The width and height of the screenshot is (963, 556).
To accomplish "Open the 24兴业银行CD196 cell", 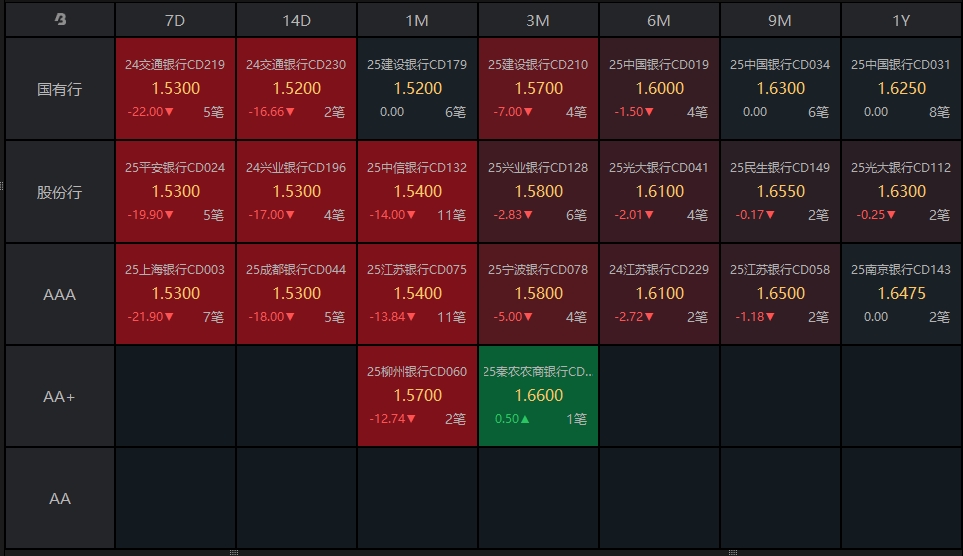I will click(x=296, y=191).
